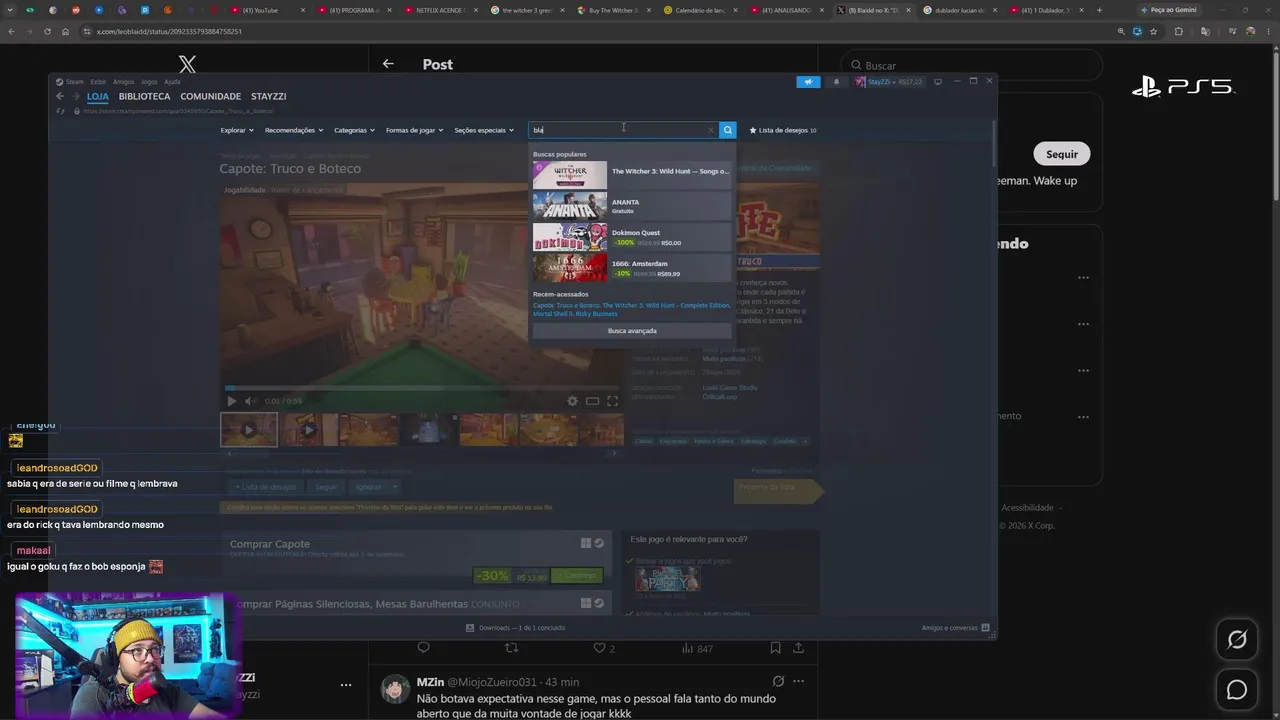Switch to the NETFLIX ACENDE browser tab

441,10
